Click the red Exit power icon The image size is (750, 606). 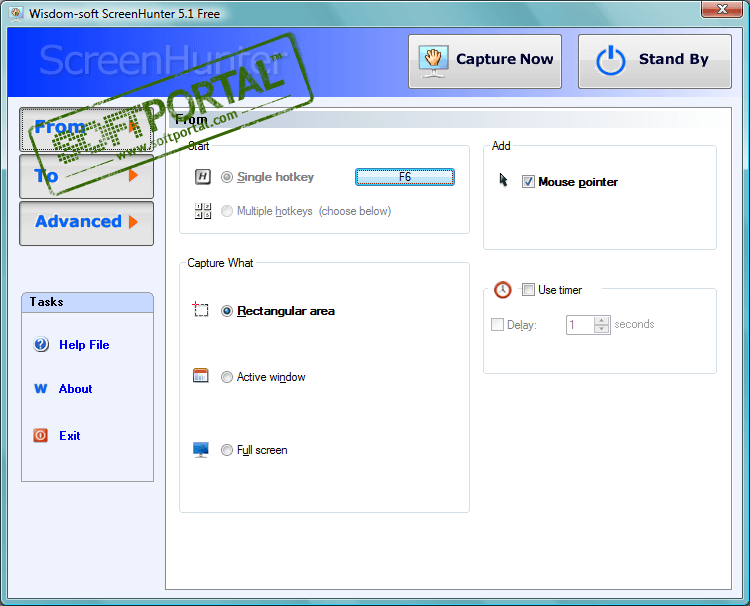pyautogui.click(x=41, y=435)
